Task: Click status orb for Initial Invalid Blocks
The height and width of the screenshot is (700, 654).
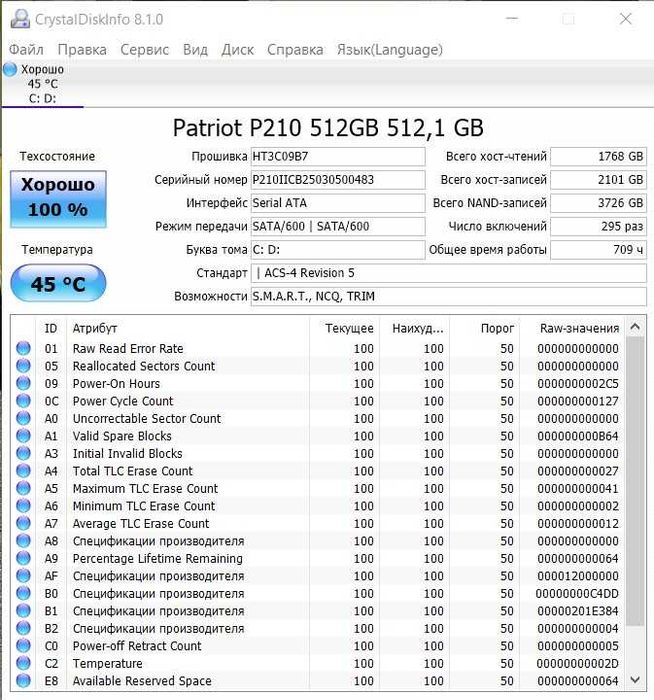Action: click(23, 453)
